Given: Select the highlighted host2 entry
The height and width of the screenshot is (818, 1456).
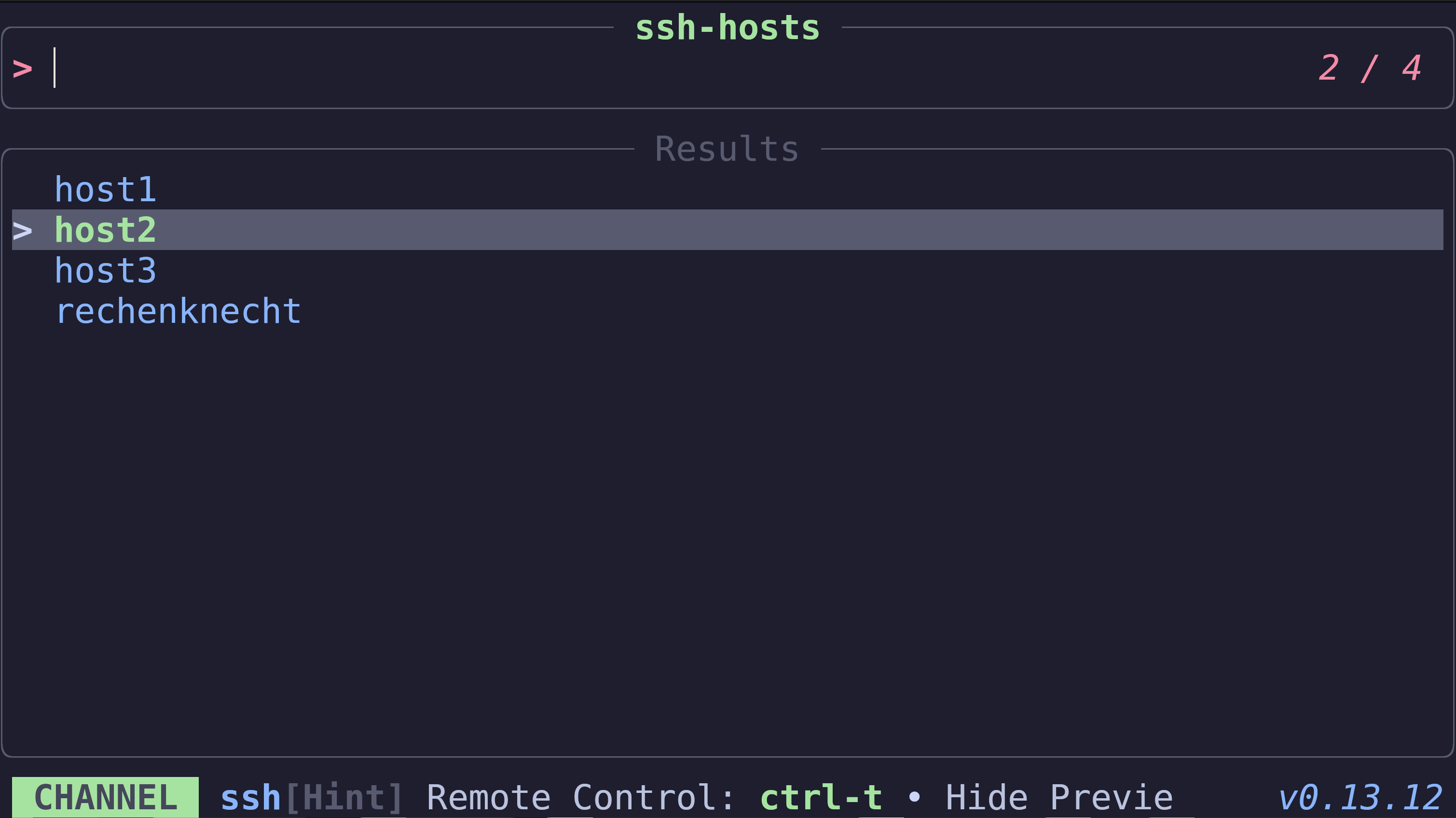Looking at the screenshot, I should 105,229.
